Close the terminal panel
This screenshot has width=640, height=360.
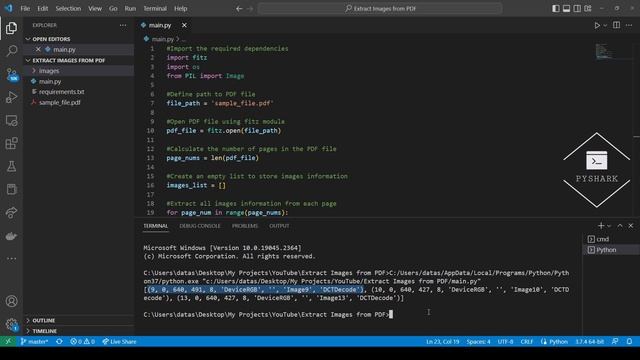pyautogui.click(x=631, y=226)
